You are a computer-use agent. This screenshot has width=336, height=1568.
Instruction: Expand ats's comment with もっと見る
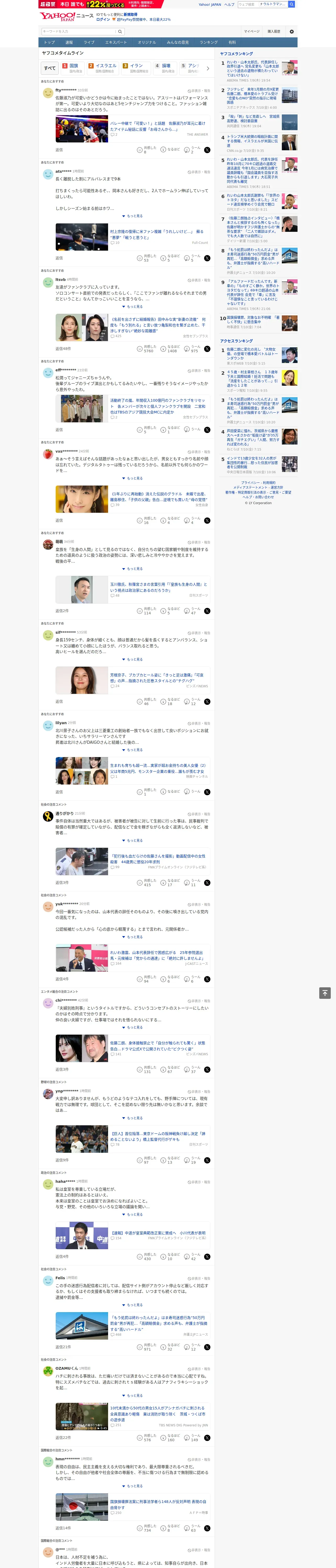click(132, 216)
